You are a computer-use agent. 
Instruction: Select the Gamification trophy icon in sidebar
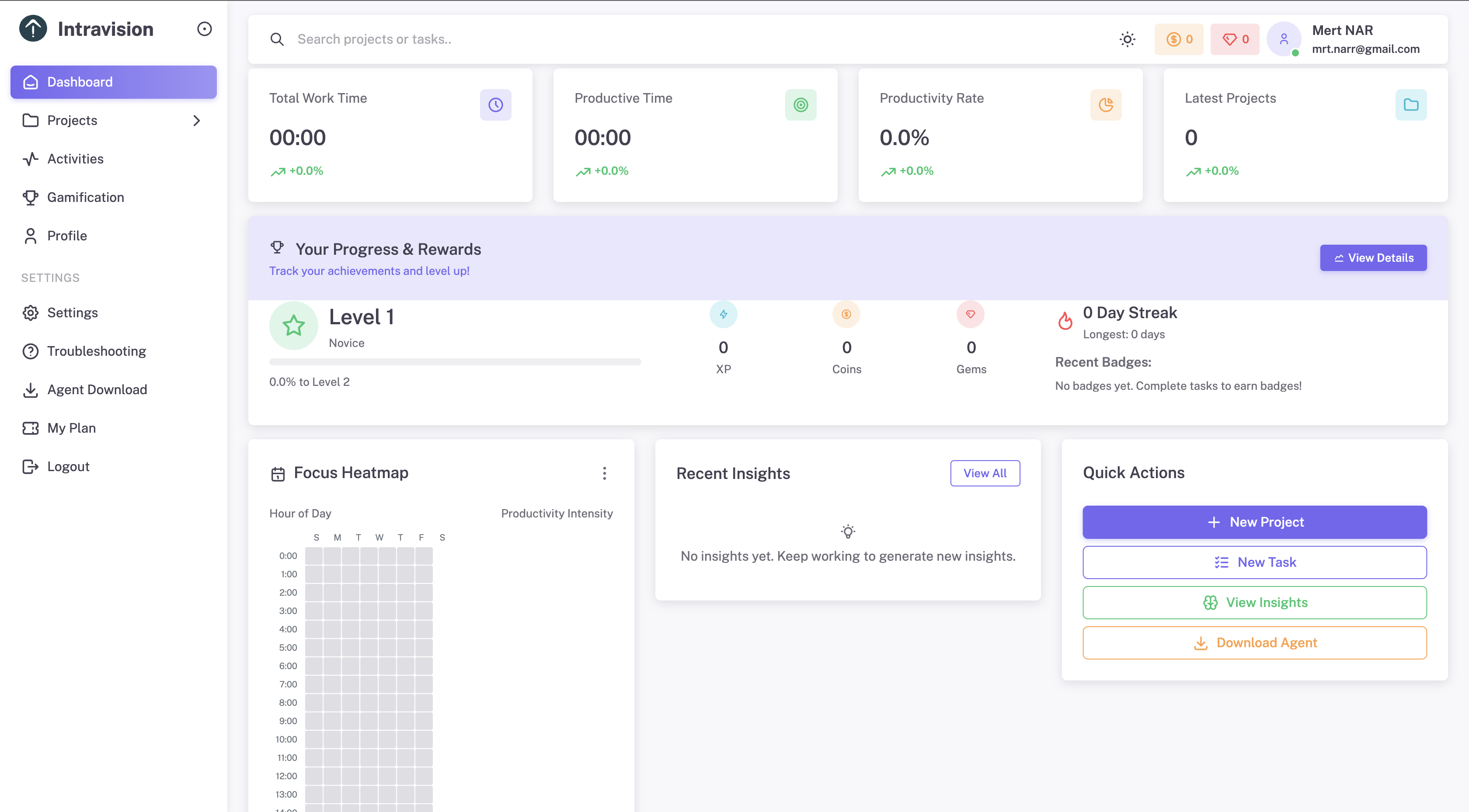(31, 197)
